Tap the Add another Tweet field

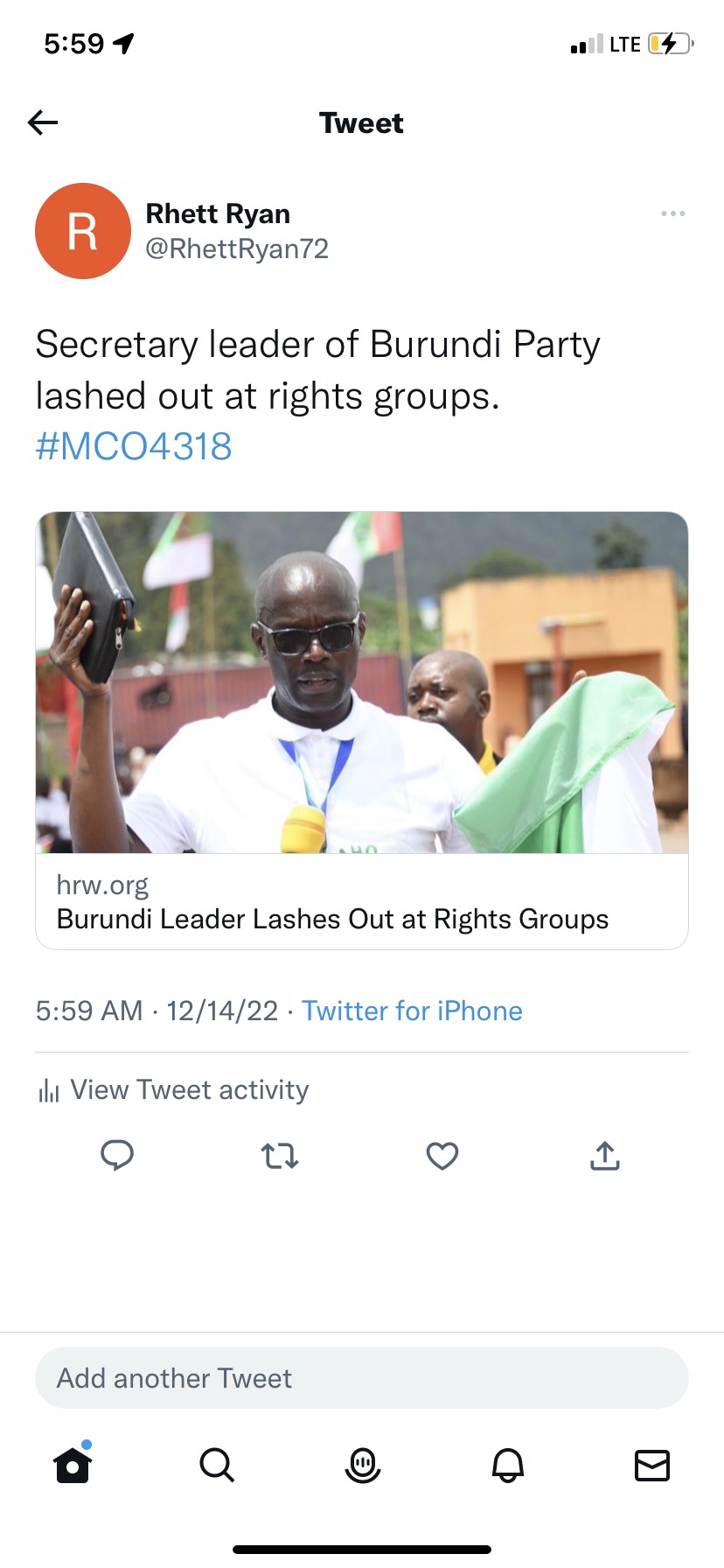tap(362, 1378)
